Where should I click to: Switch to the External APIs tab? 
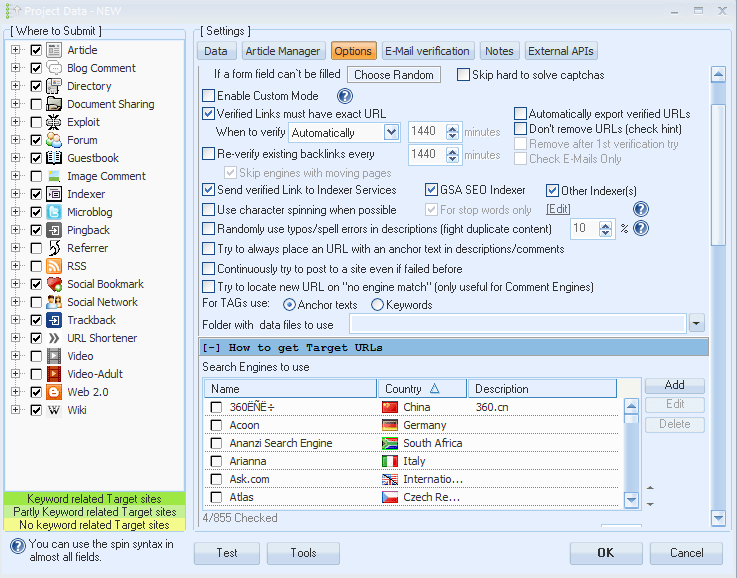click(561, 51)
